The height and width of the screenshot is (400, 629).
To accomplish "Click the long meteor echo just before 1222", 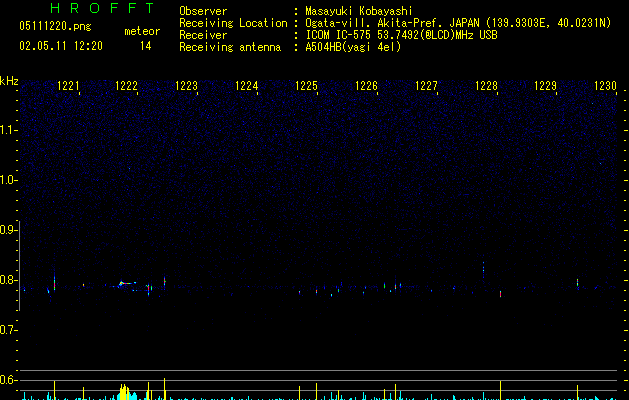I will pyautogui.click(x=127, y=284).
